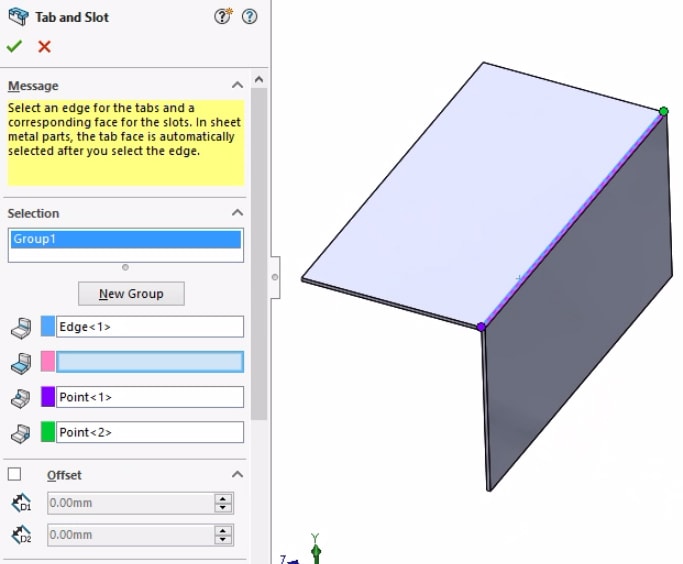The width and height of the screenshot is (683, 564).
Task: Collapse the Message section
Action: (x=237, y=85)
